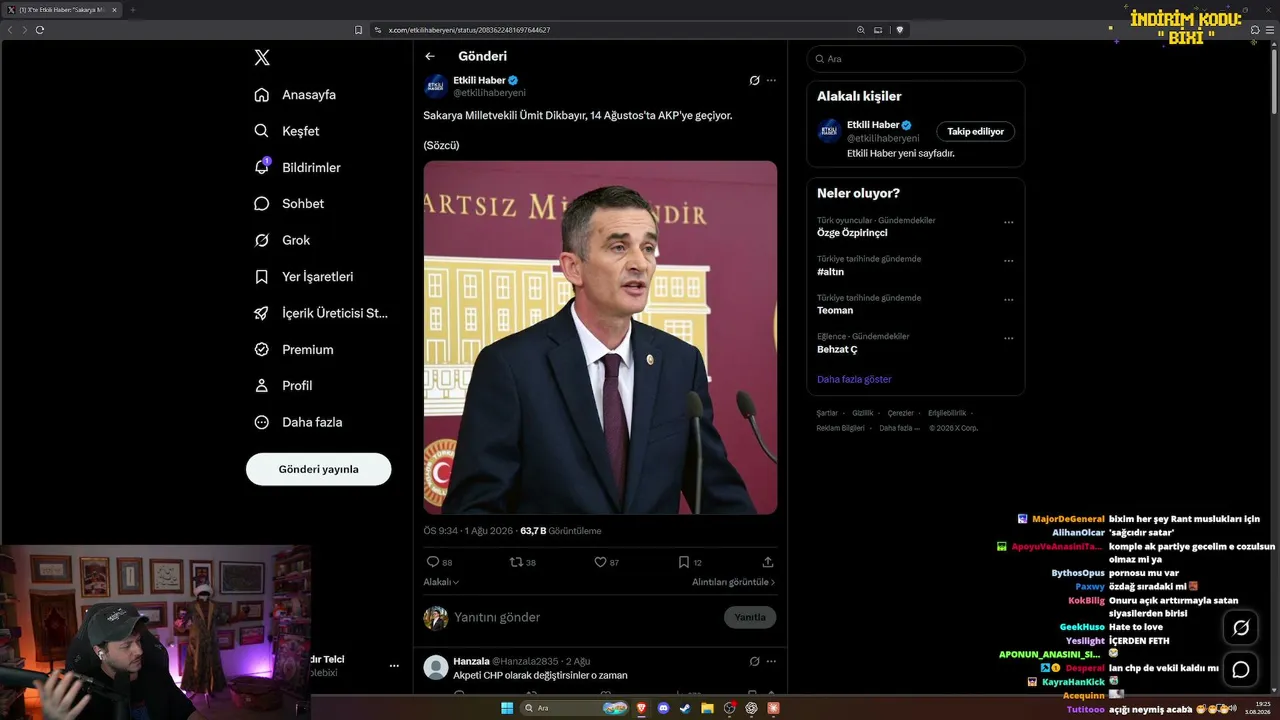Open account menu dots beside Telci
Viewport: 1280px width, 720px height.
pyautogui.click(x=394, y=665)
